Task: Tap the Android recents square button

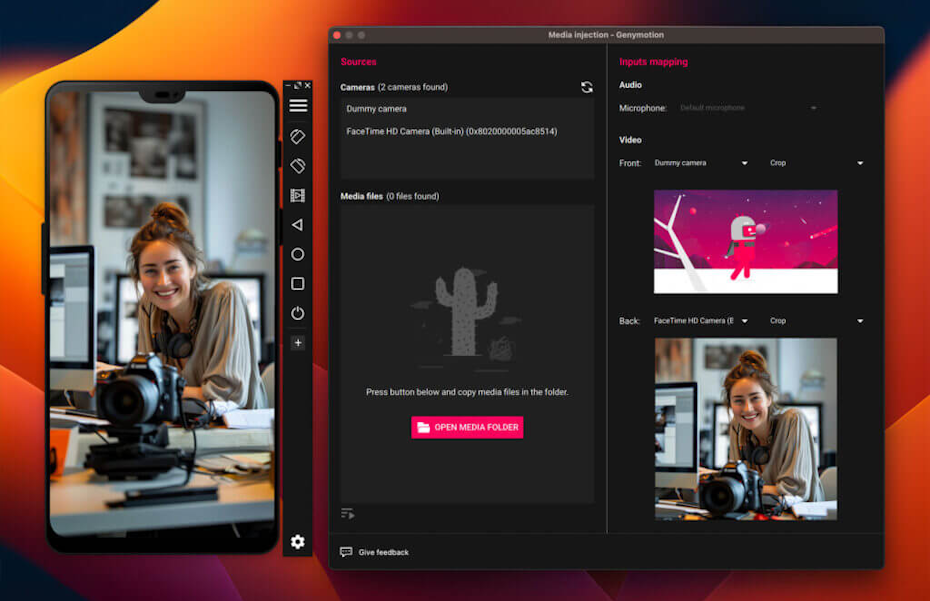Action: pos(298,284)
